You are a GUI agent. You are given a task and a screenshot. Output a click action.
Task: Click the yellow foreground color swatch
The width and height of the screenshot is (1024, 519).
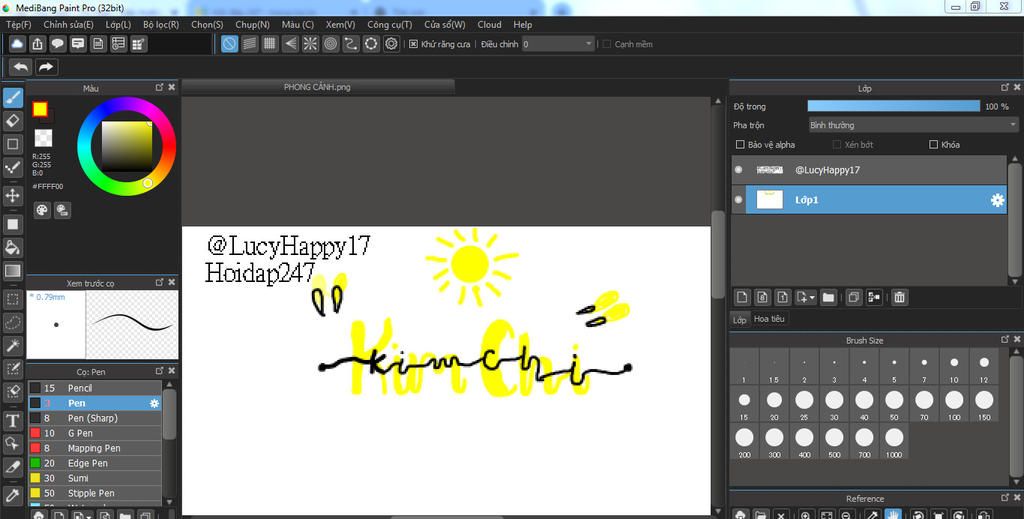(x=40, y=109)
